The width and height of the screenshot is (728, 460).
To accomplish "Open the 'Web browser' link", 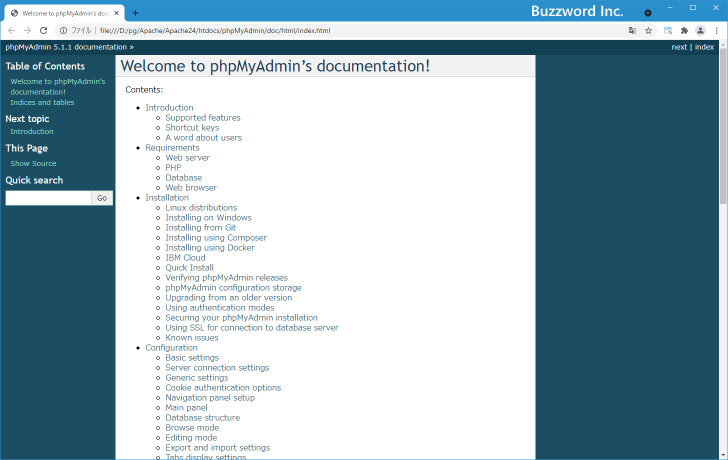I will coord(191,188).
